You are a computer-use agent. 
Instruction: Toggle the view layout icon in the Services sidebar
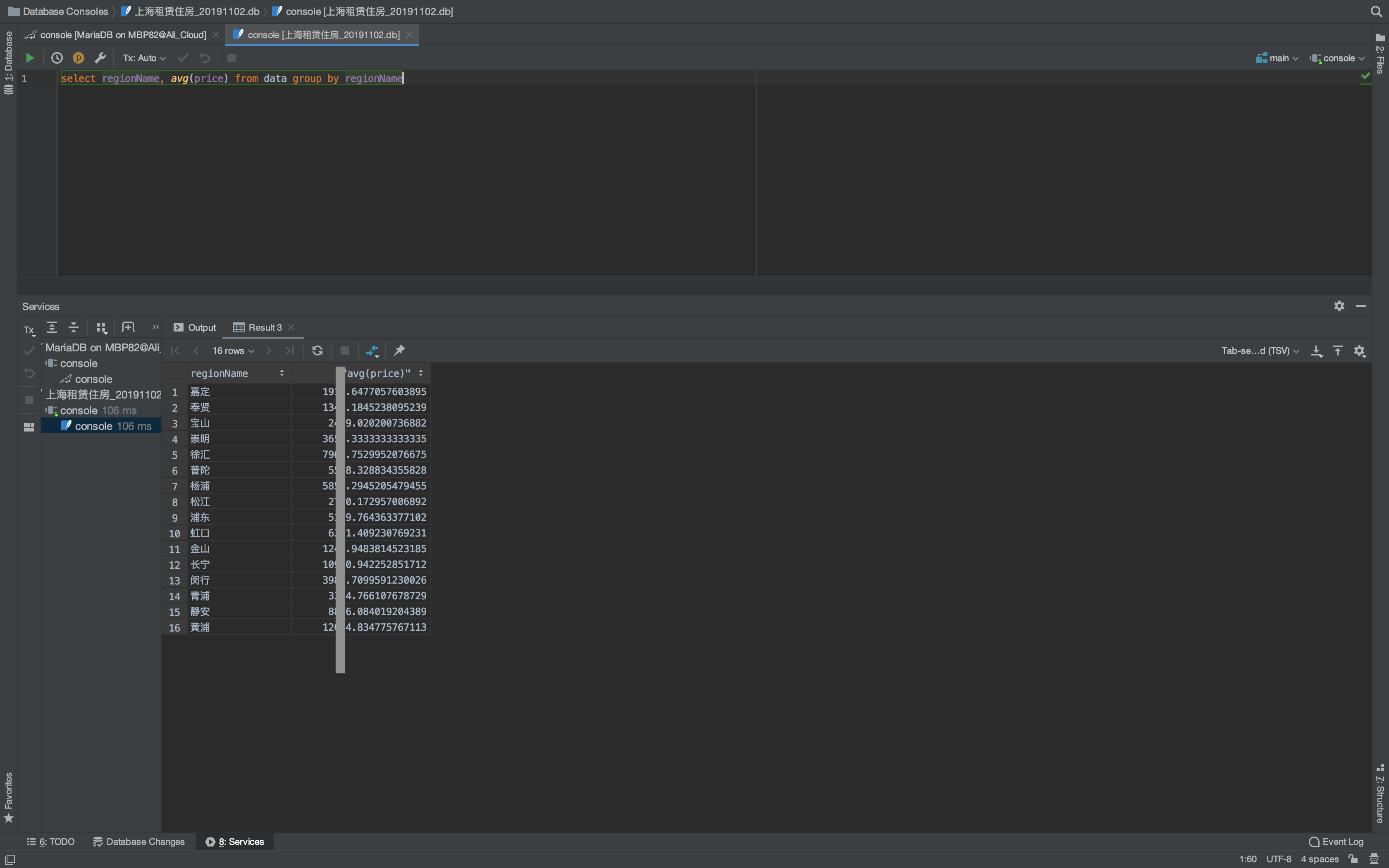tap(29, 427)
